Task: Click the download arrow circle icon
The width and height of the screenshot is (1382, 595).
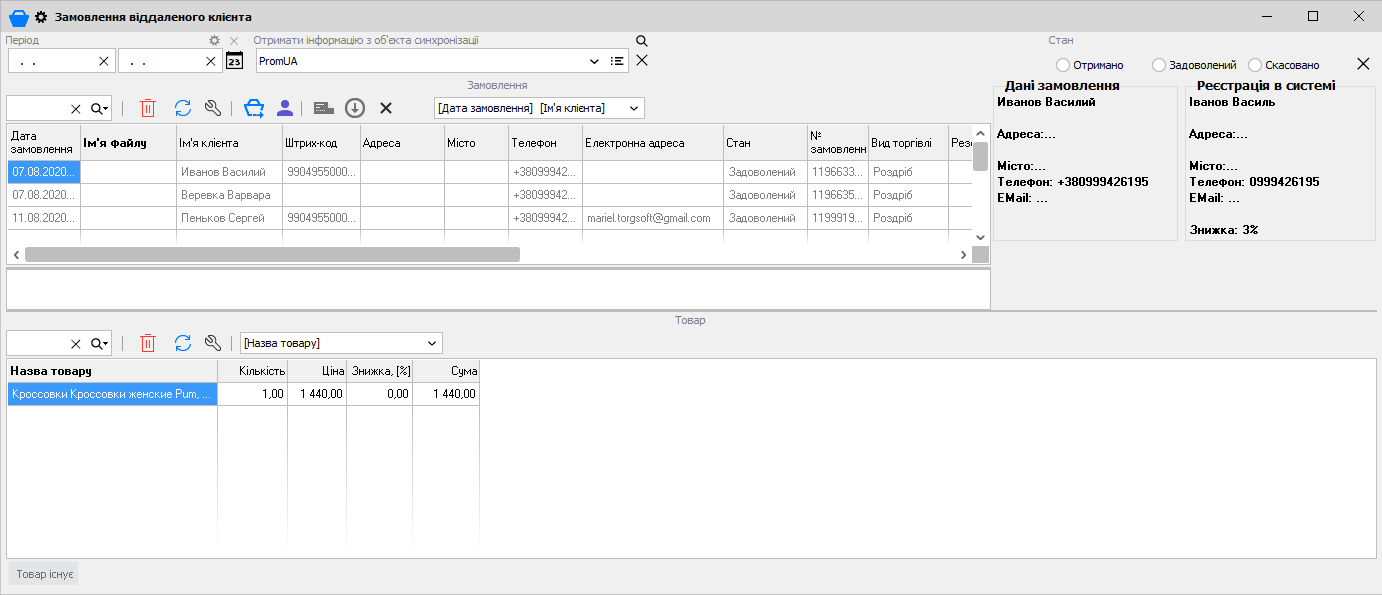Action: coord(355,108)
